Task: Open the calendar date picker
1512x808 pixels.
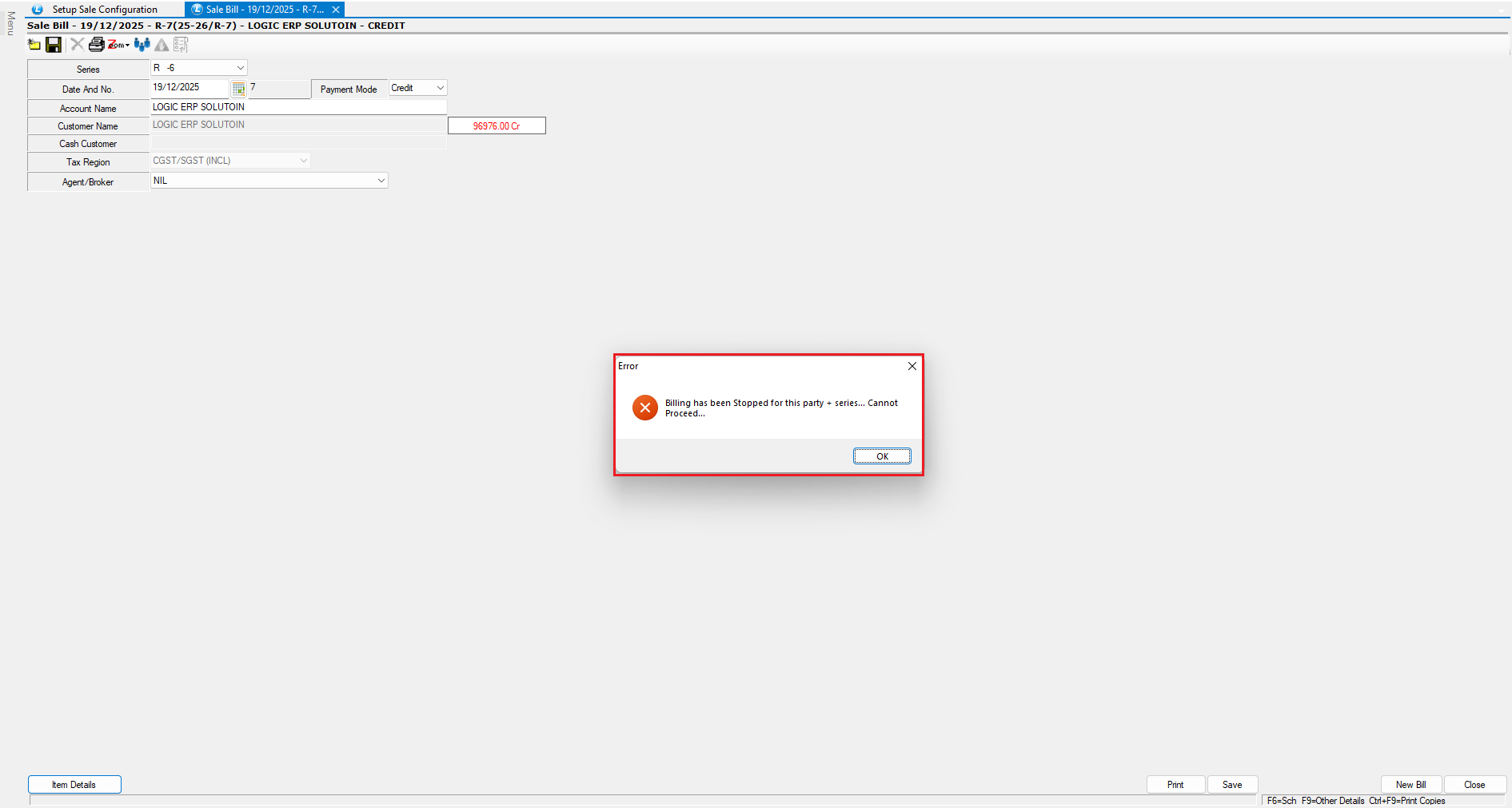Action: [238, 89]
